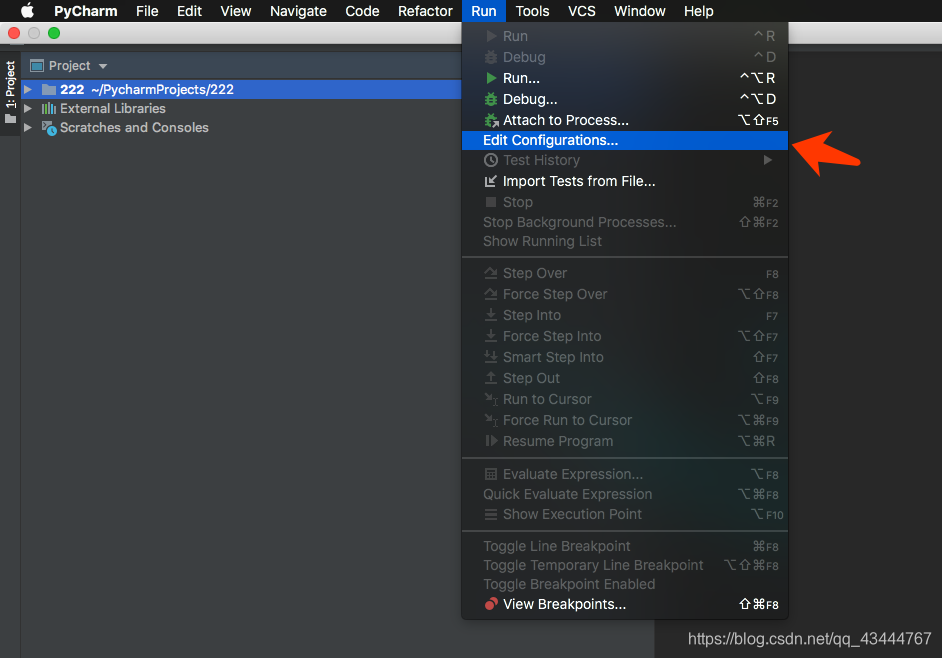Expand Scratches and Consoles node

coord(28,127)
